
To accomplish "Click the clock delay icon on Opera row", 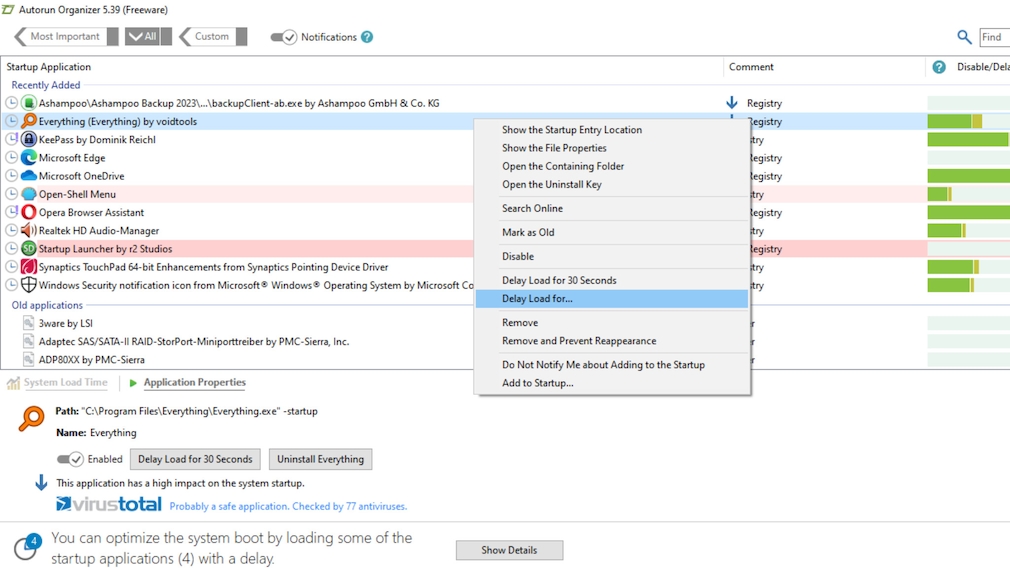I will [x=12, y=212].
